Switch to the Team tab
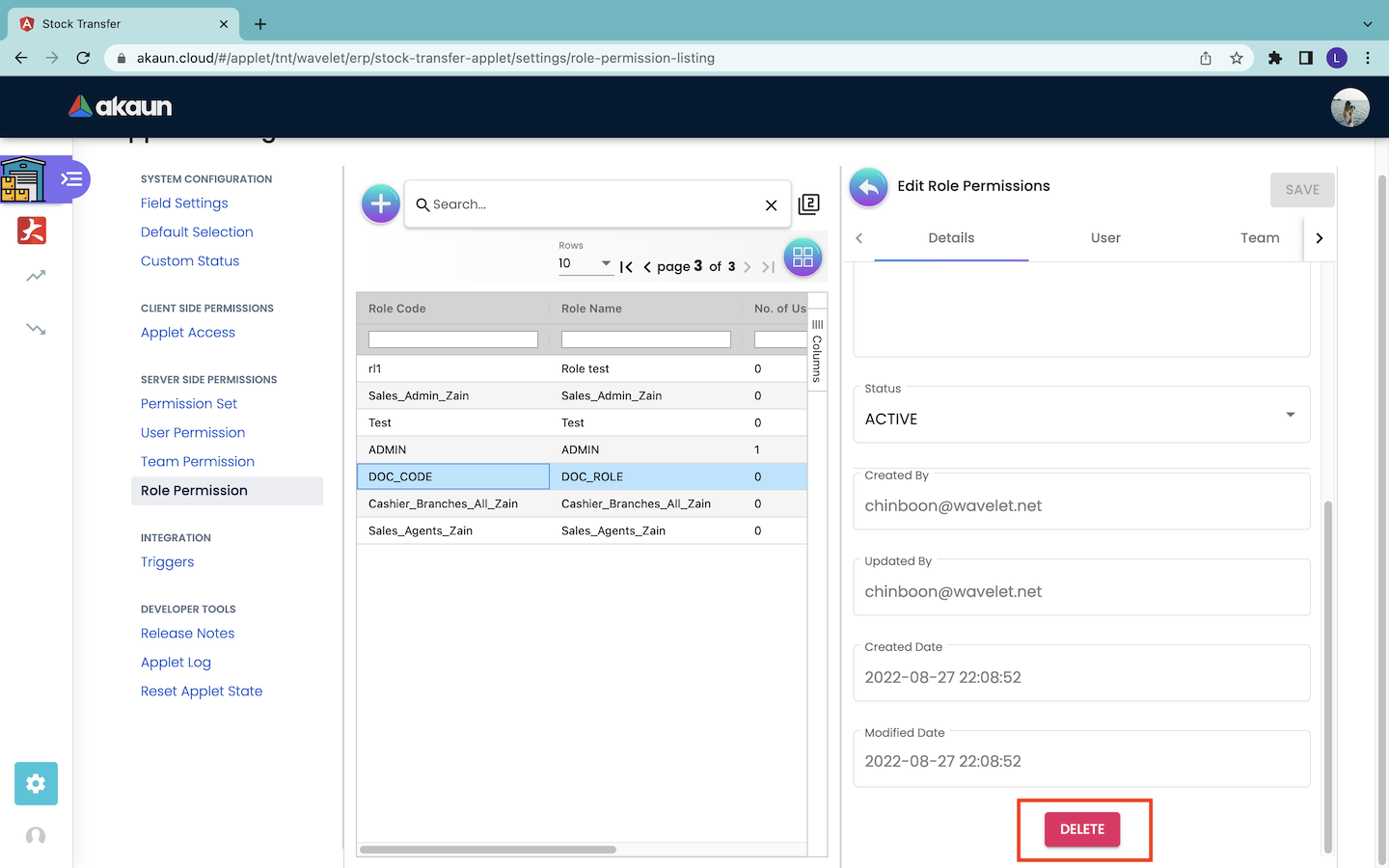This screenshot has width=1389, height=868. point(1259,238)
